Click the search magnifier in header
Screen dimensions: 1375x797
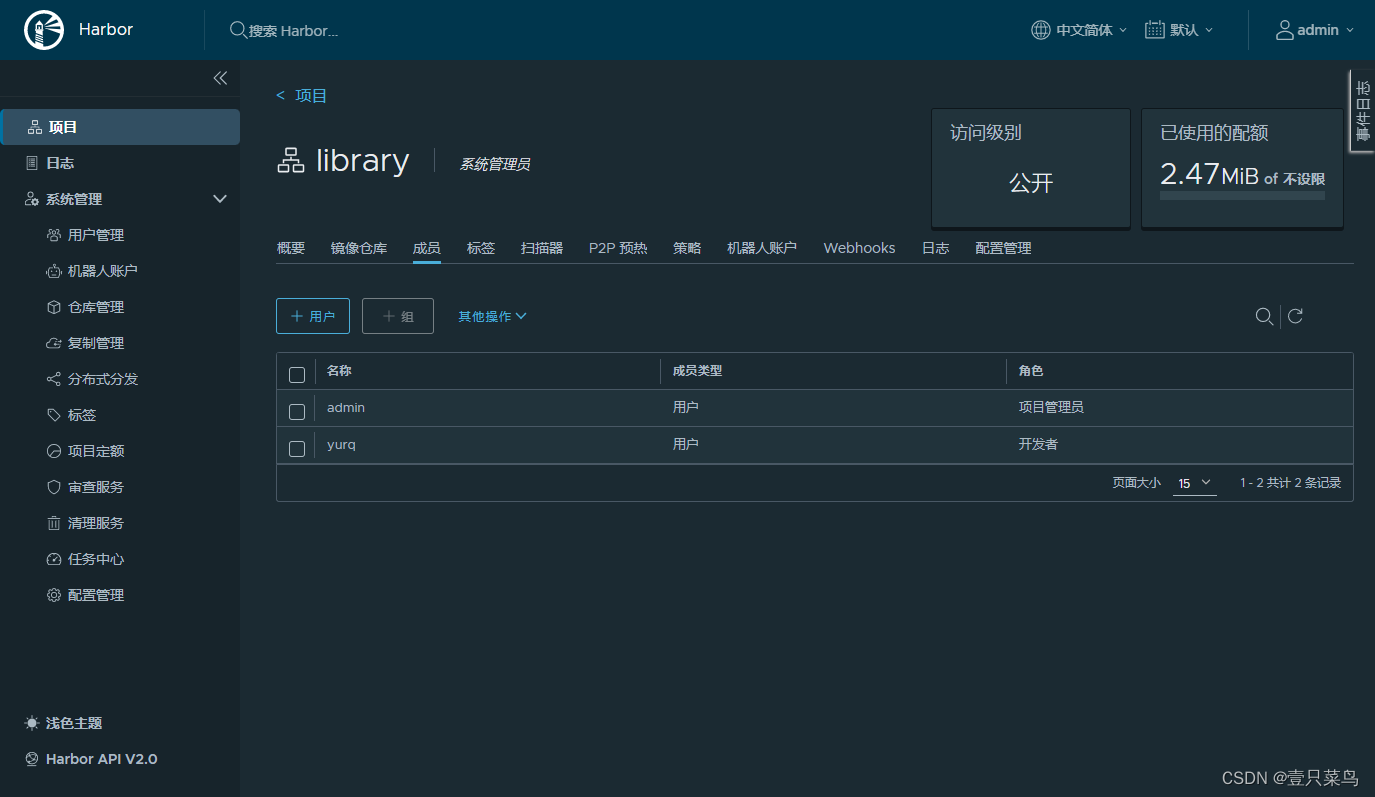(x=238, y=30)
